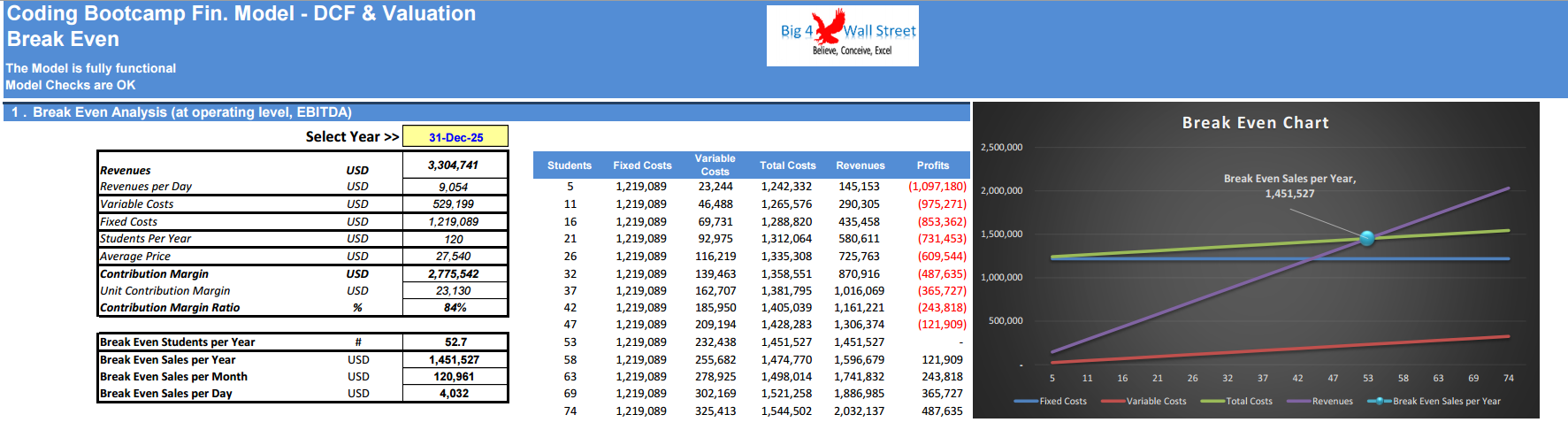Select the 2,500,000 axis label

(x=1001, y=148)
